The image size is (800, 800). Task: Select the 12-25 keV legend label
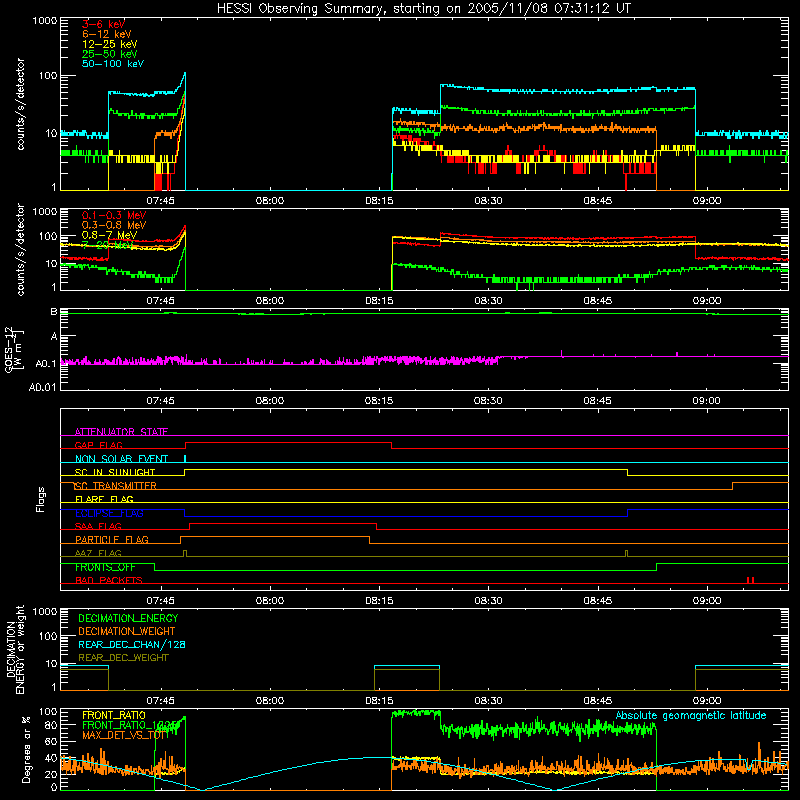coord(110,44)
